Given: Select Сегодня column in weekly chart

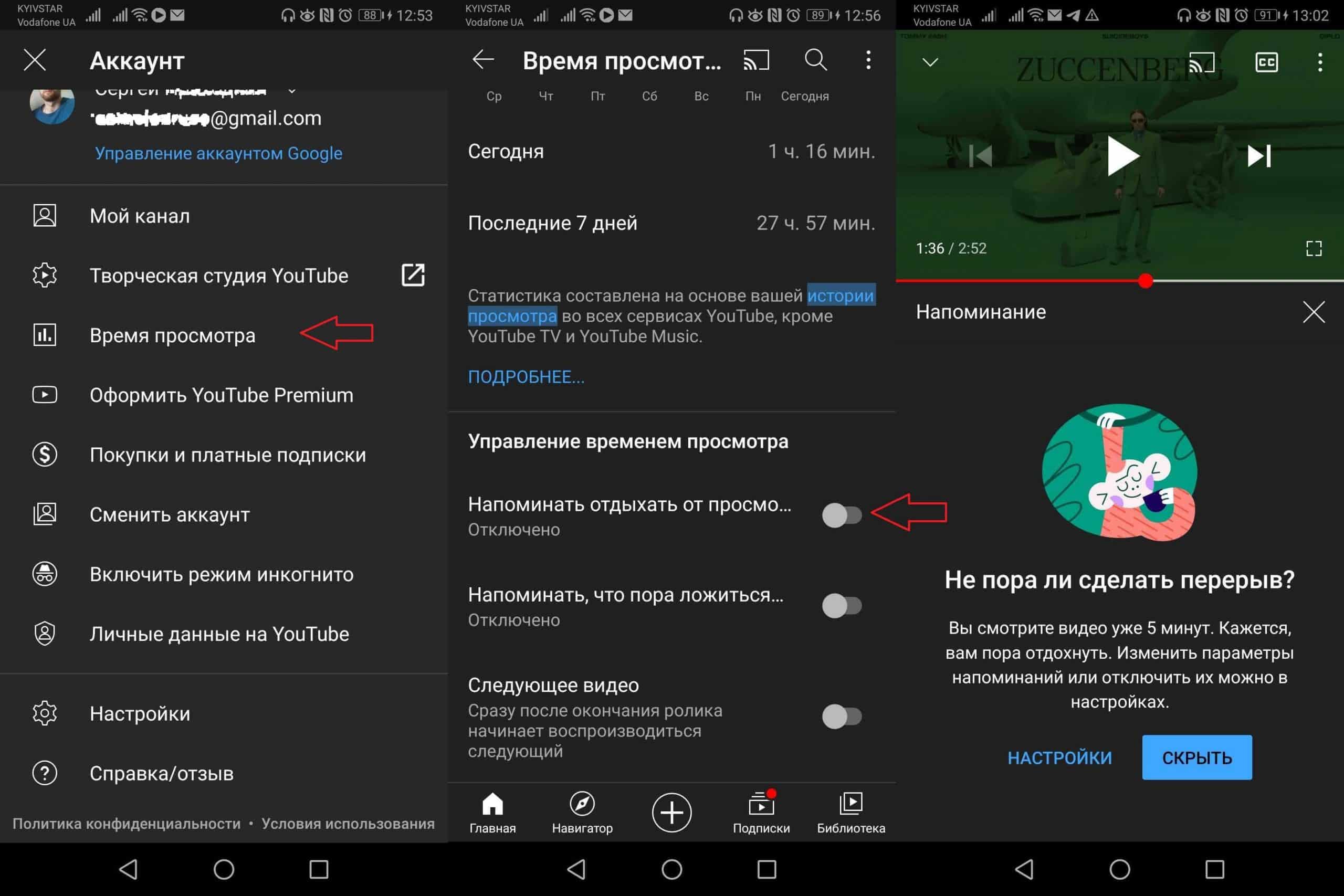Looking at the screenshot, I should [805, 96].
